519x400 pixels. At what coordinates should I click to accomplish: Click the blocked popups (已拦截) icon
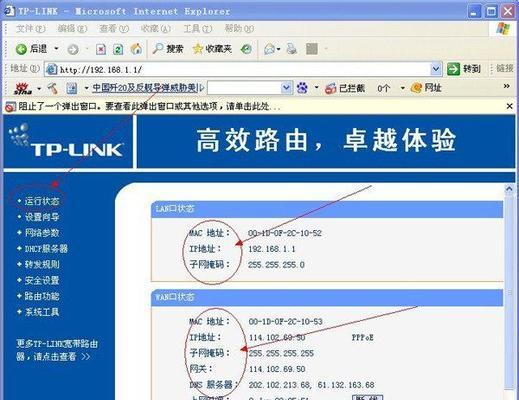330,88
